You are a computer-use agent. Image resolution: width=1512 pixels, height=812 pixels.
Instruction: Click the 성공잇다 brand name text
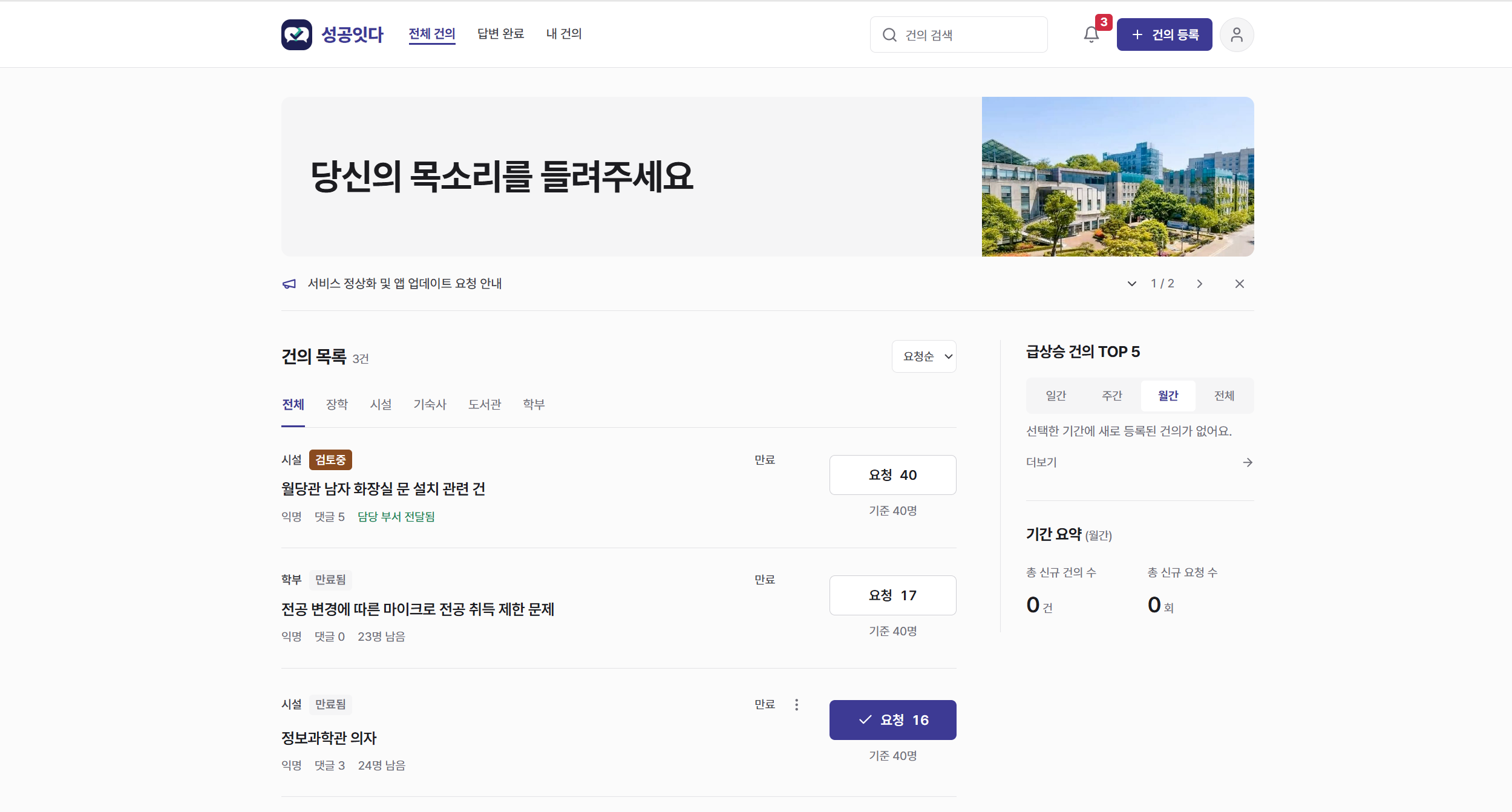click(353, 34)
